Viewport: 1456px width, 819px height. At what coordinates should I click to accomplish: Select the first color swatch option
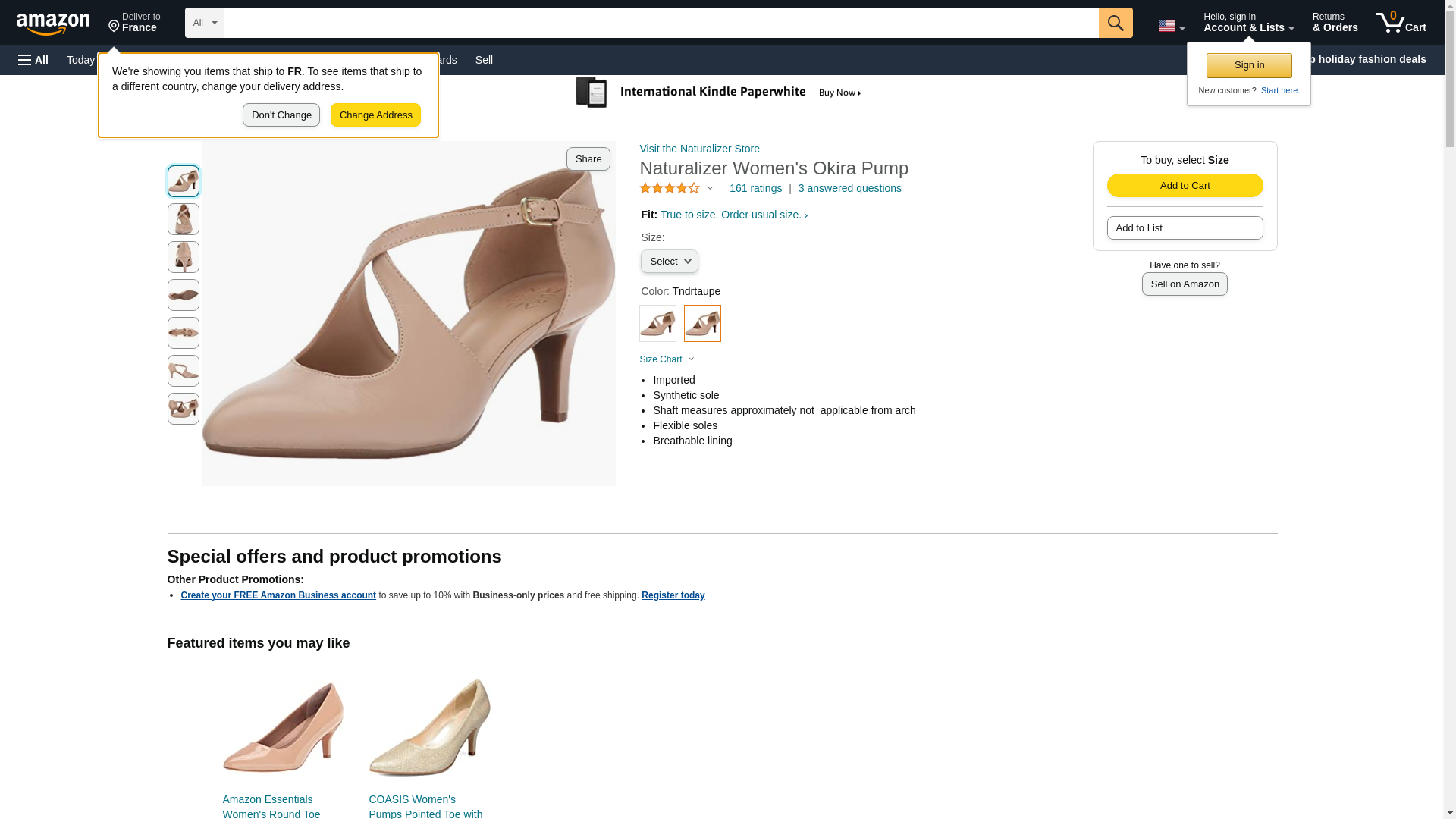coord(657,324)
